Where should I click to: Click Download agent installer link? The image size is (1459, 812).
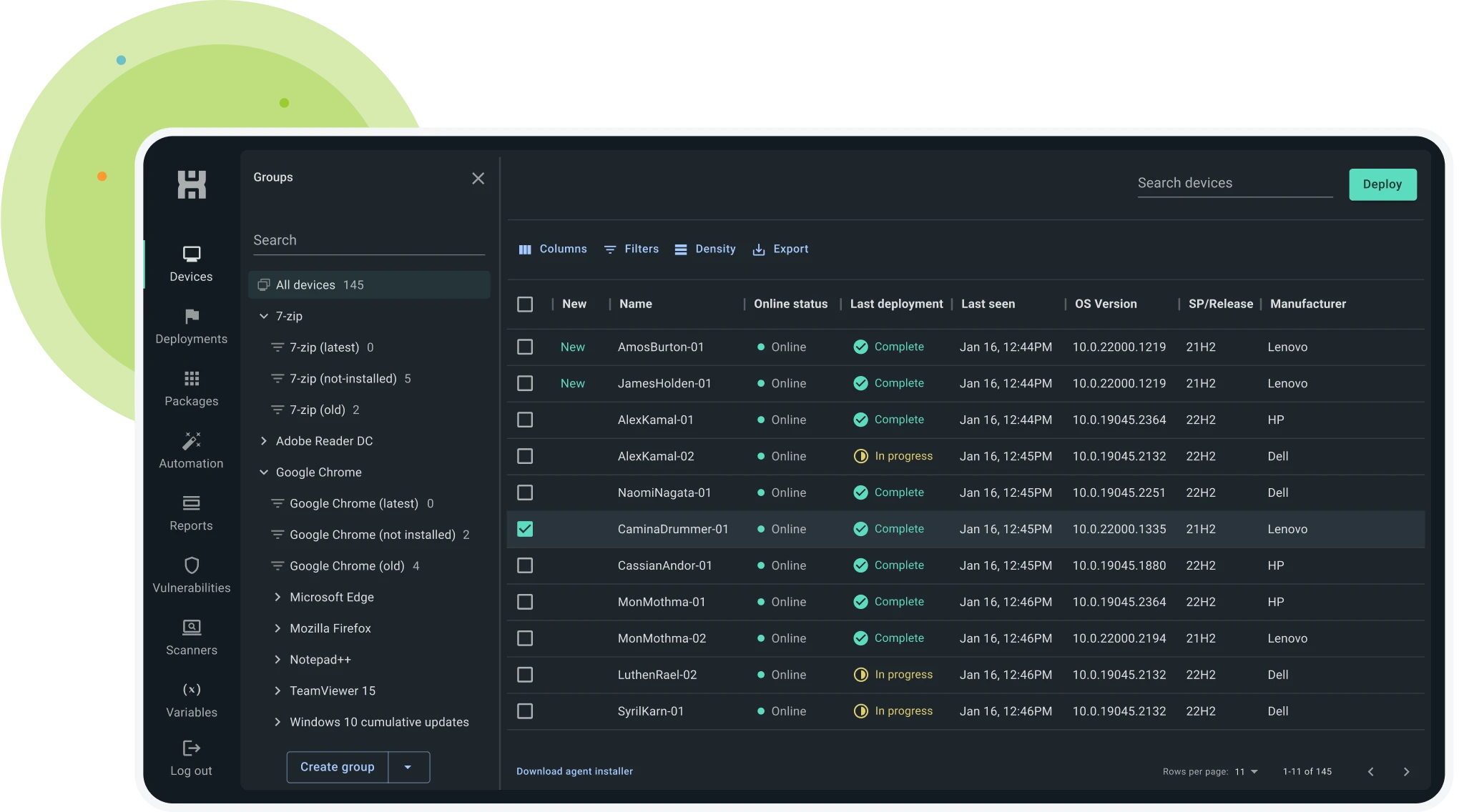[574, 771]
